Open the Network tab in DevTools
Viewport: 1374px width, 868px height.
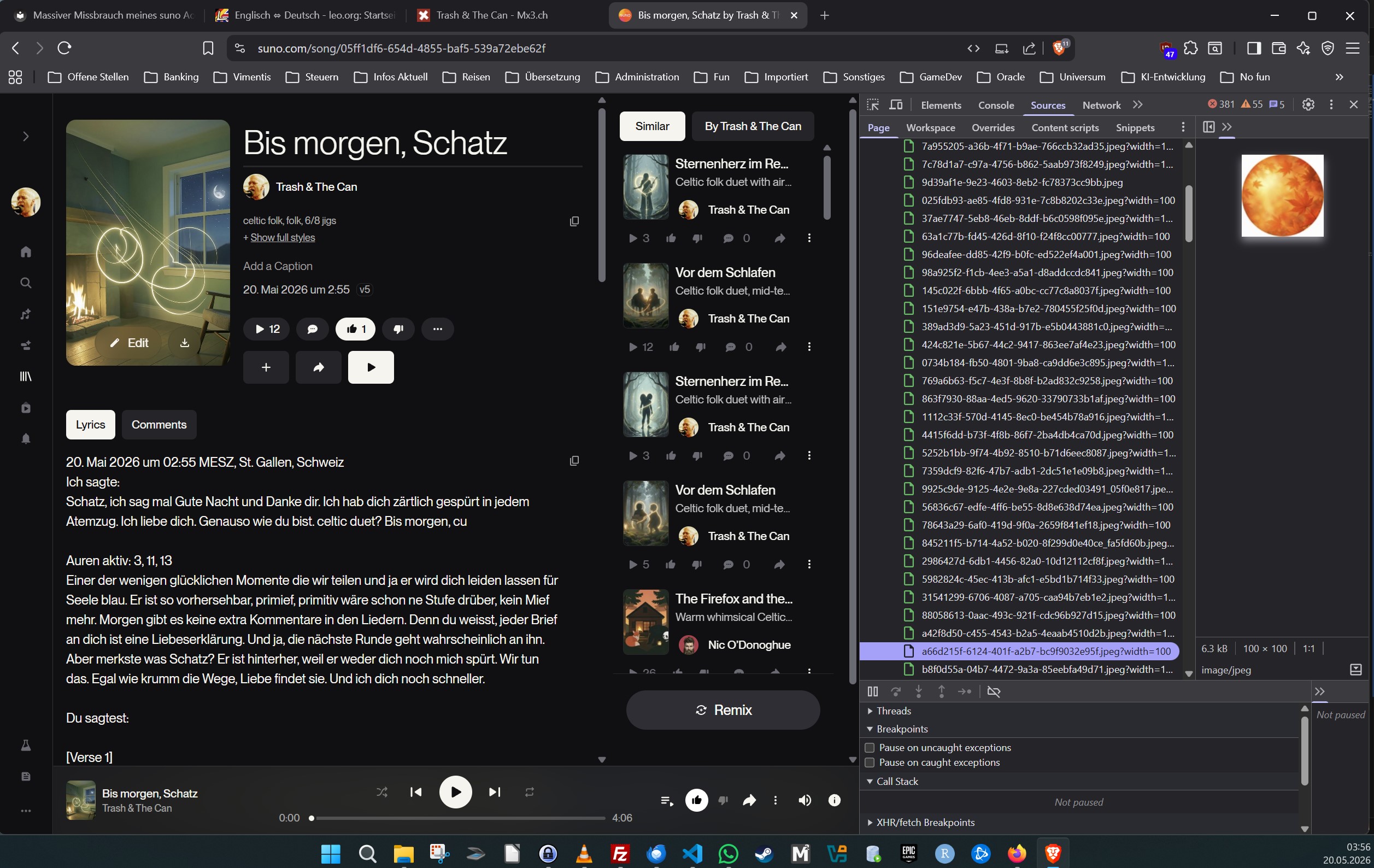[1101, 105]
